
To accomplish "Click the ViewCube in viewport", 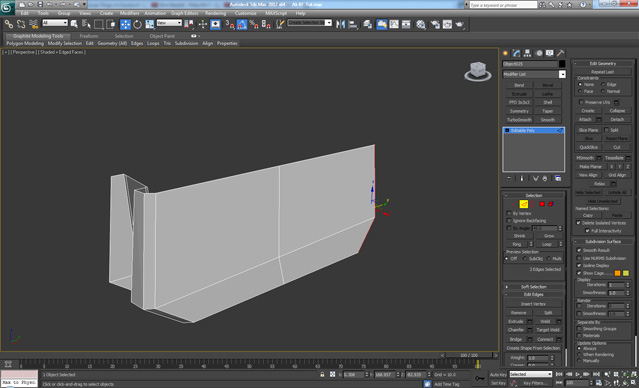I will point(478,71).
